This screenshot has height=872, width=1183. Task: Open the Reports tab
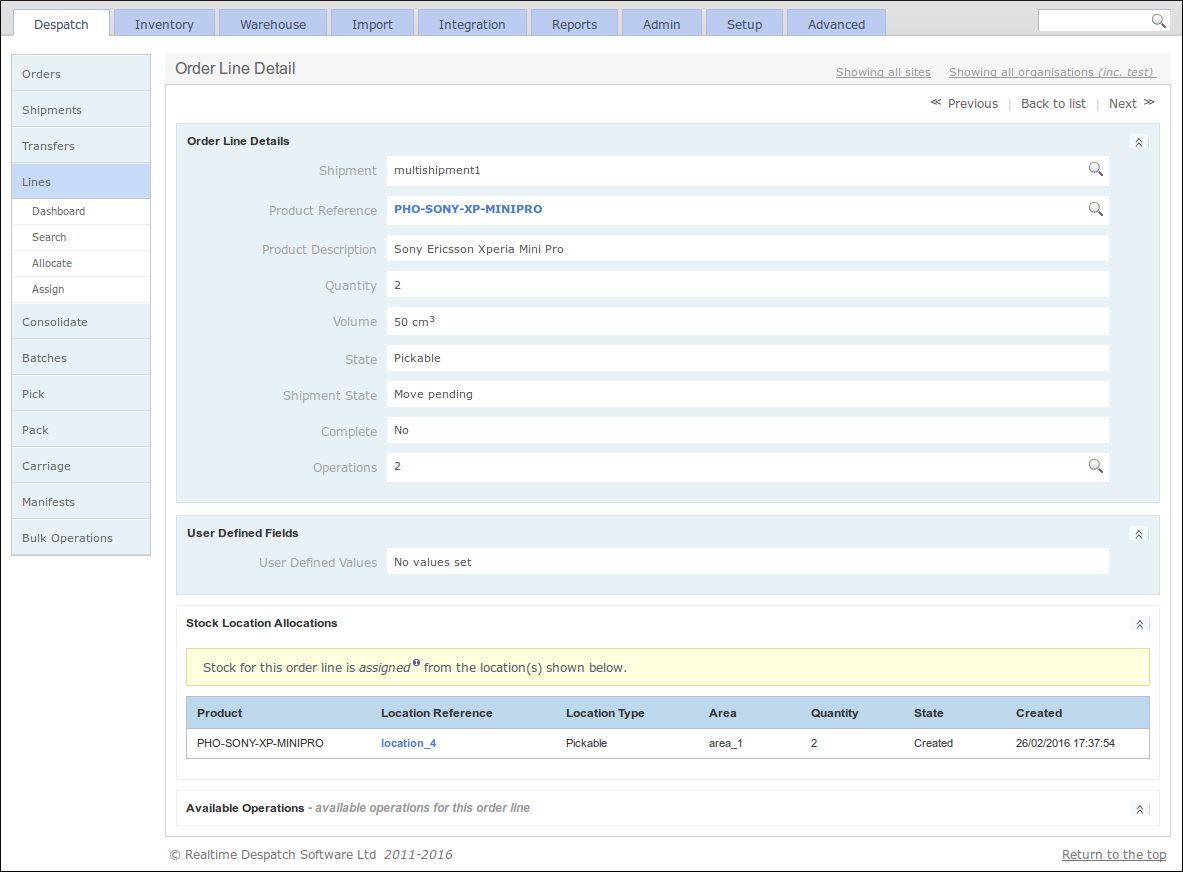point(574,23)
